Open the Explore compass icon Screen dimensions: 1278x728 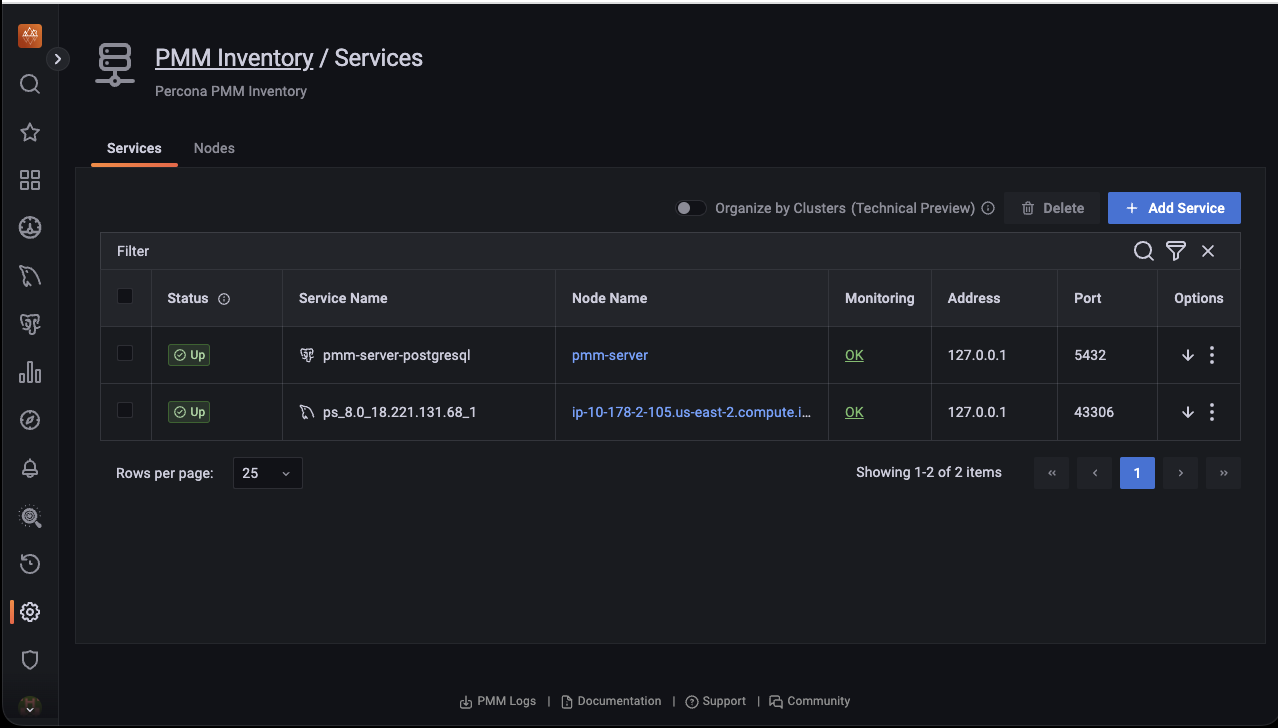click(30, 420)
